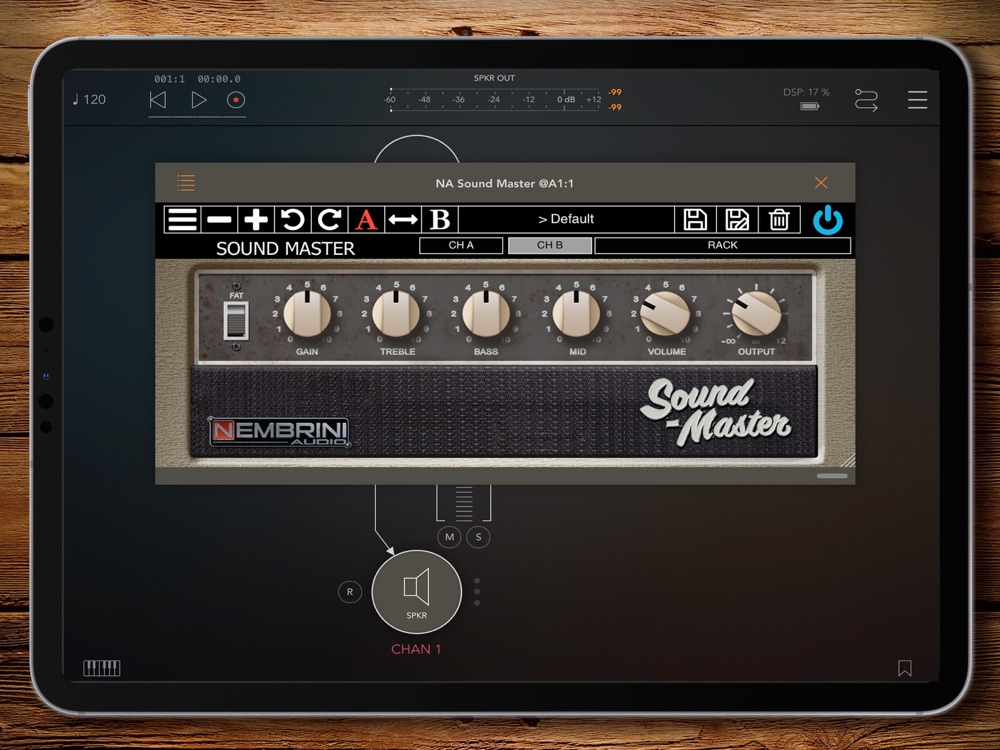Open the orange list icon in plugin header
Viewport: 1000px width, 750px height.
pos(186,183)
